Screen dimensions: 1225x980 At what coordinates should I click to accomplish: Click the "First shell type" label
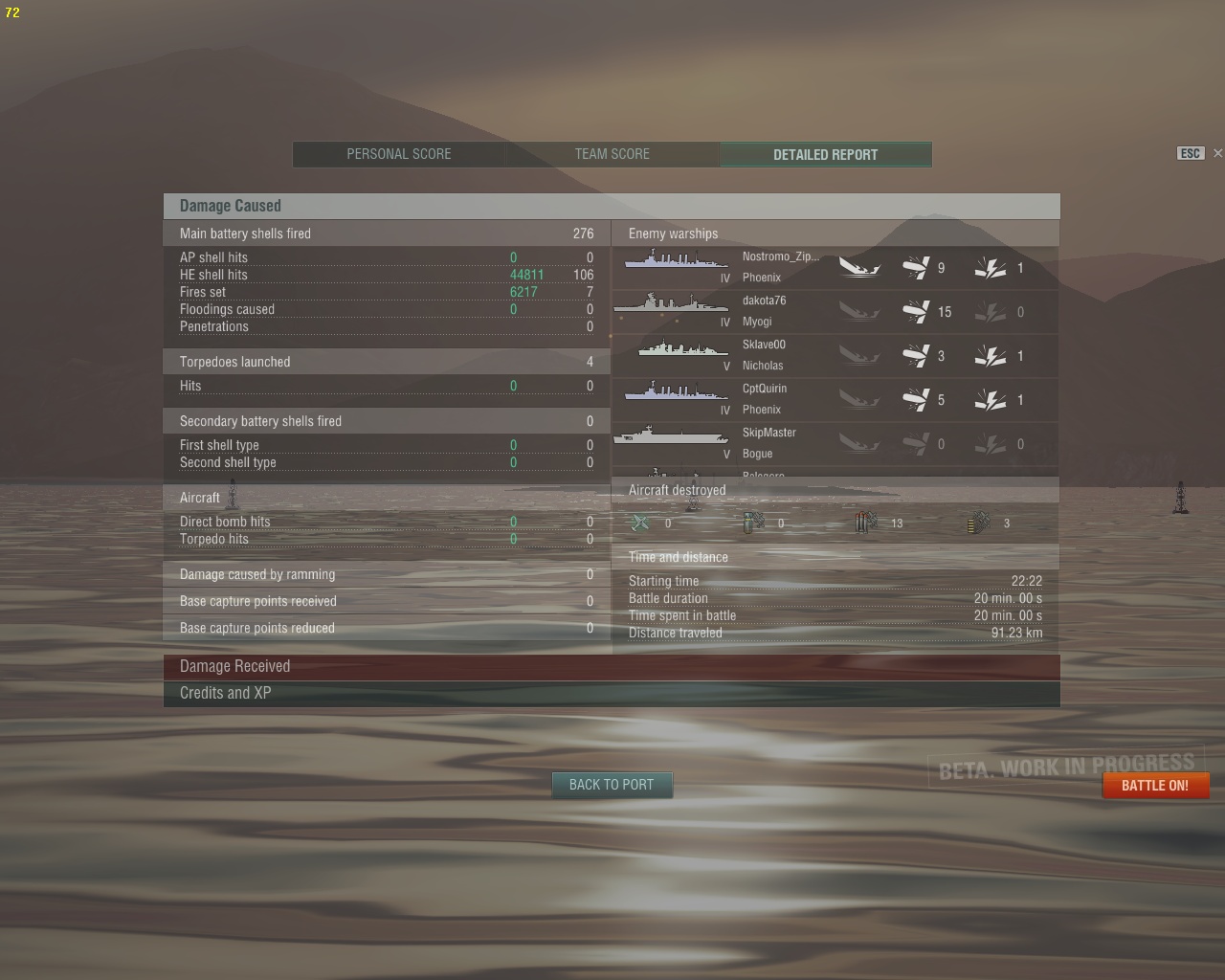tap(219, 445)
